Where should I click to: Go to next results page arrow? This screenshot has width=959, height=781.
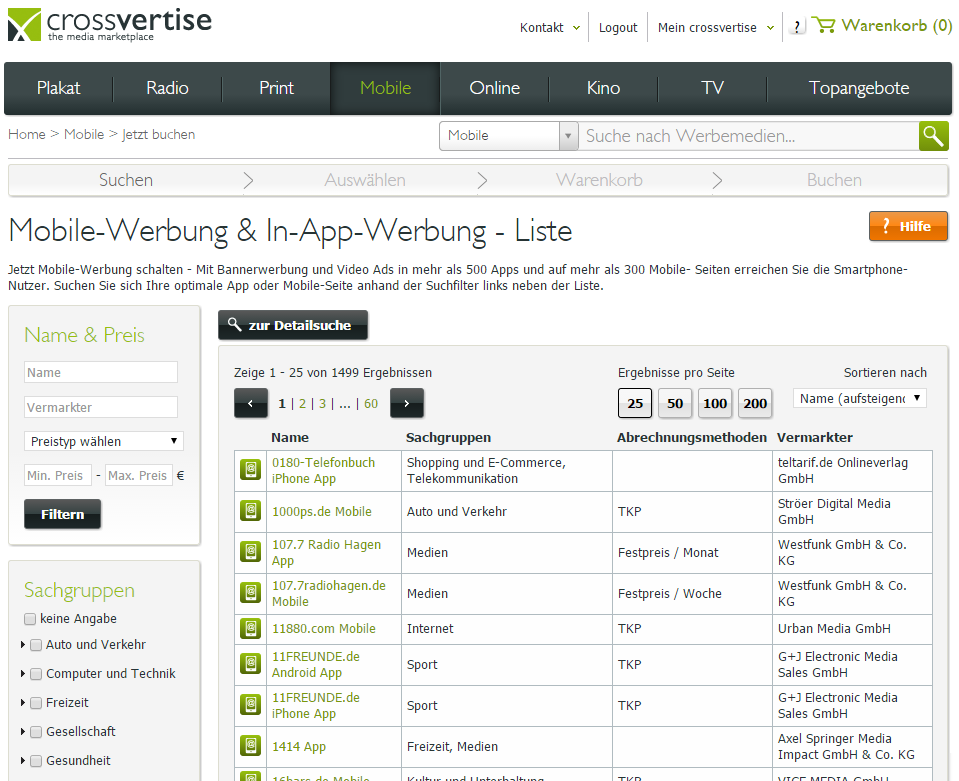[x=407, y=403]
